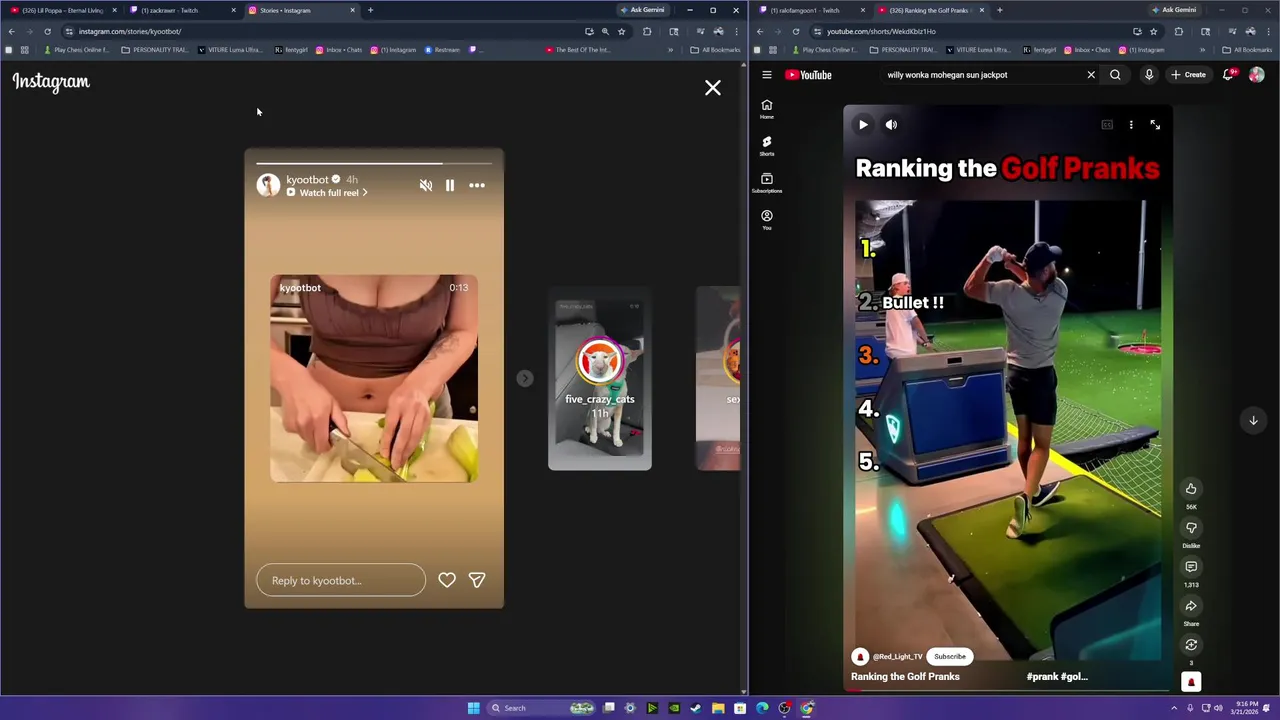Viewport: 1280px width, 720px height.
Task: Open the short's more options menu
Action: pos(1131,125)
